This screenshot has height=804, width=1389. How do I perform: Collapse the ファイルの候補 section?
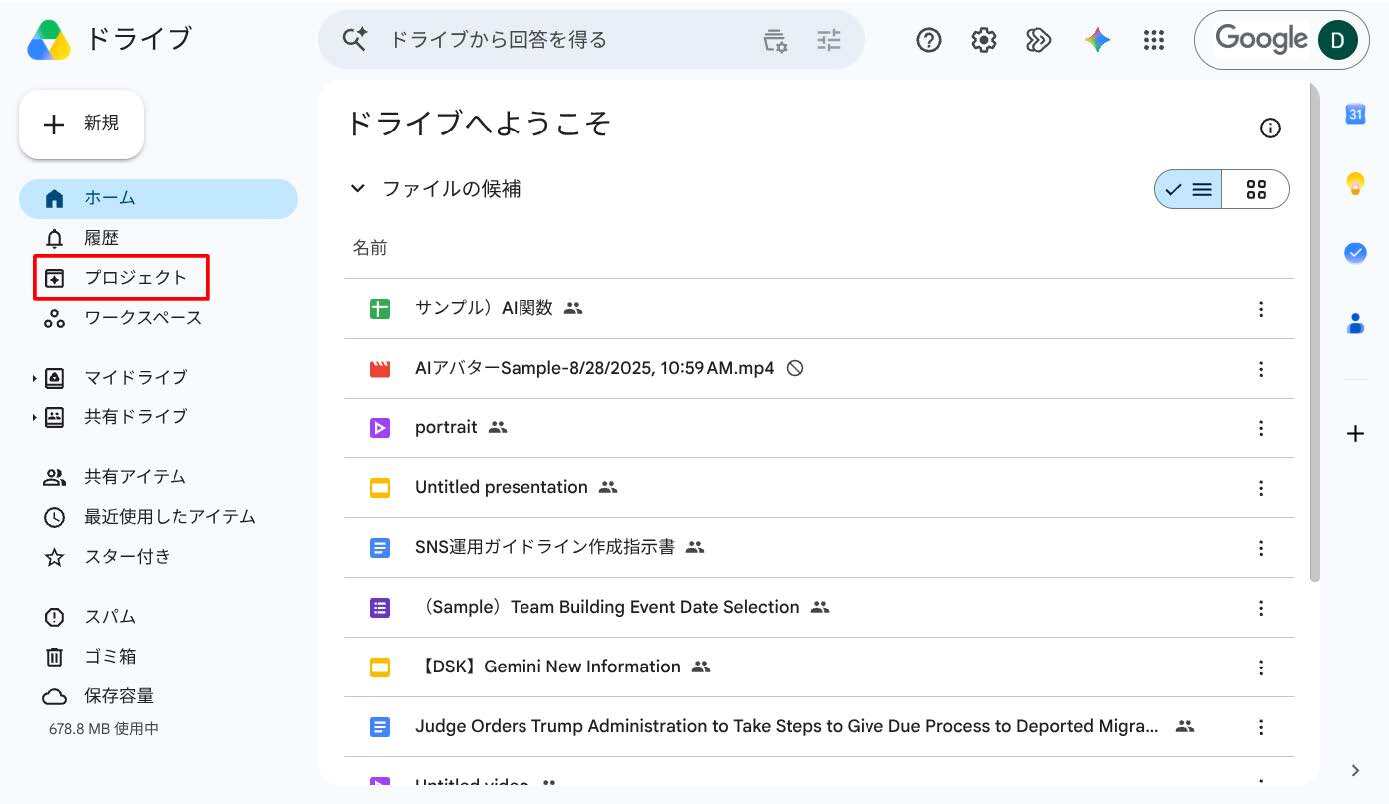357,188
